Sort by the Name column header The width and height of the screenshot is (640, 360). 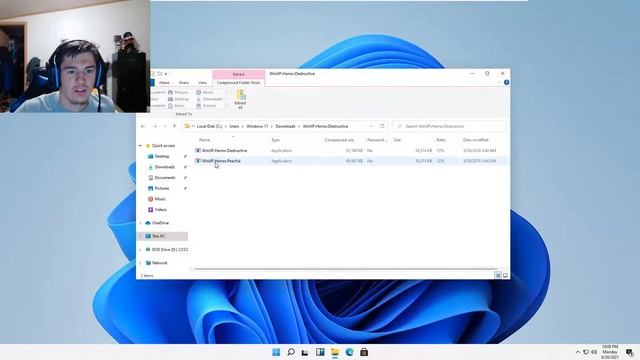click(x=204, y=140)
